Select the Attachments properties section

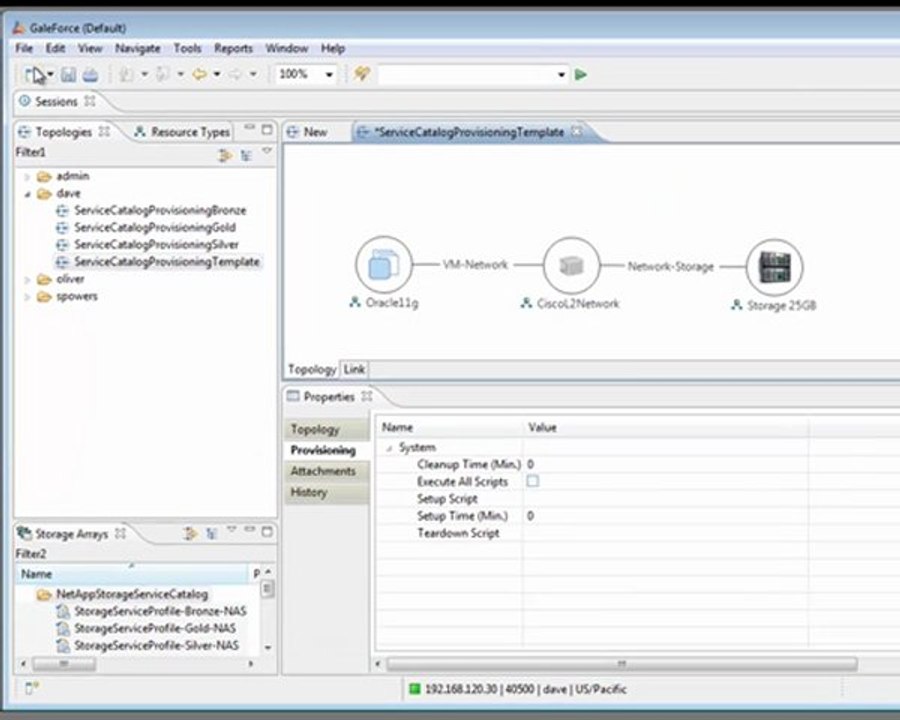tap(325, 471)
